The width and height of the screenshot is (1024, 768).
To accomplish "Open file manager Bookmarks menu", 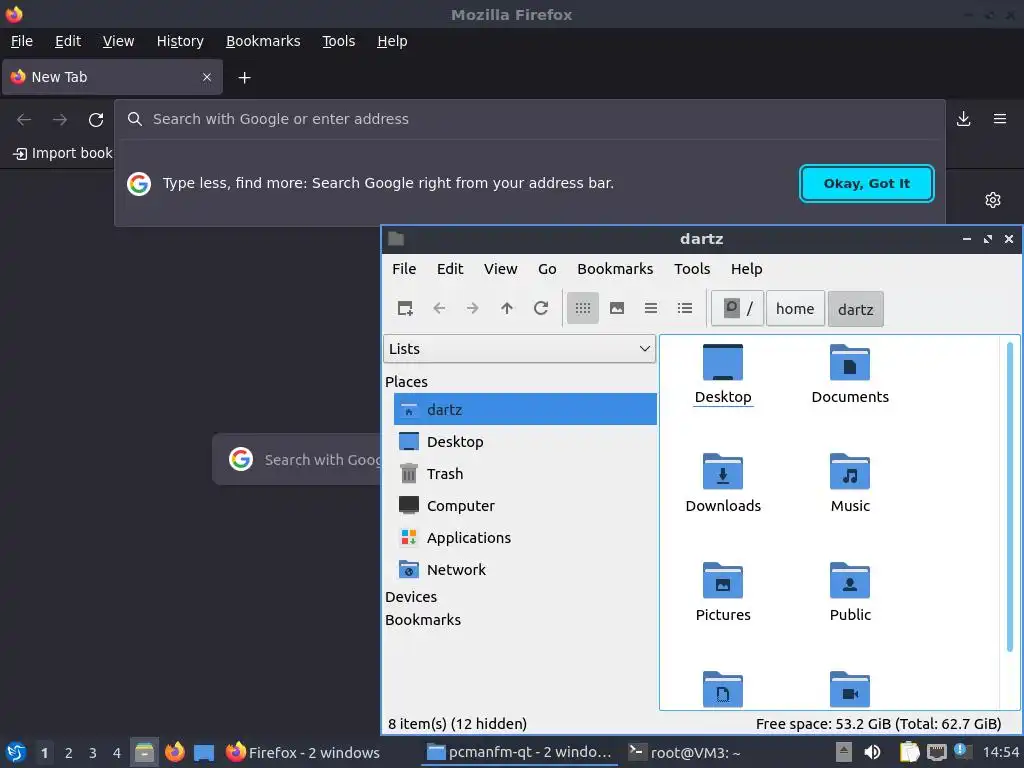I will pos(615,269).
